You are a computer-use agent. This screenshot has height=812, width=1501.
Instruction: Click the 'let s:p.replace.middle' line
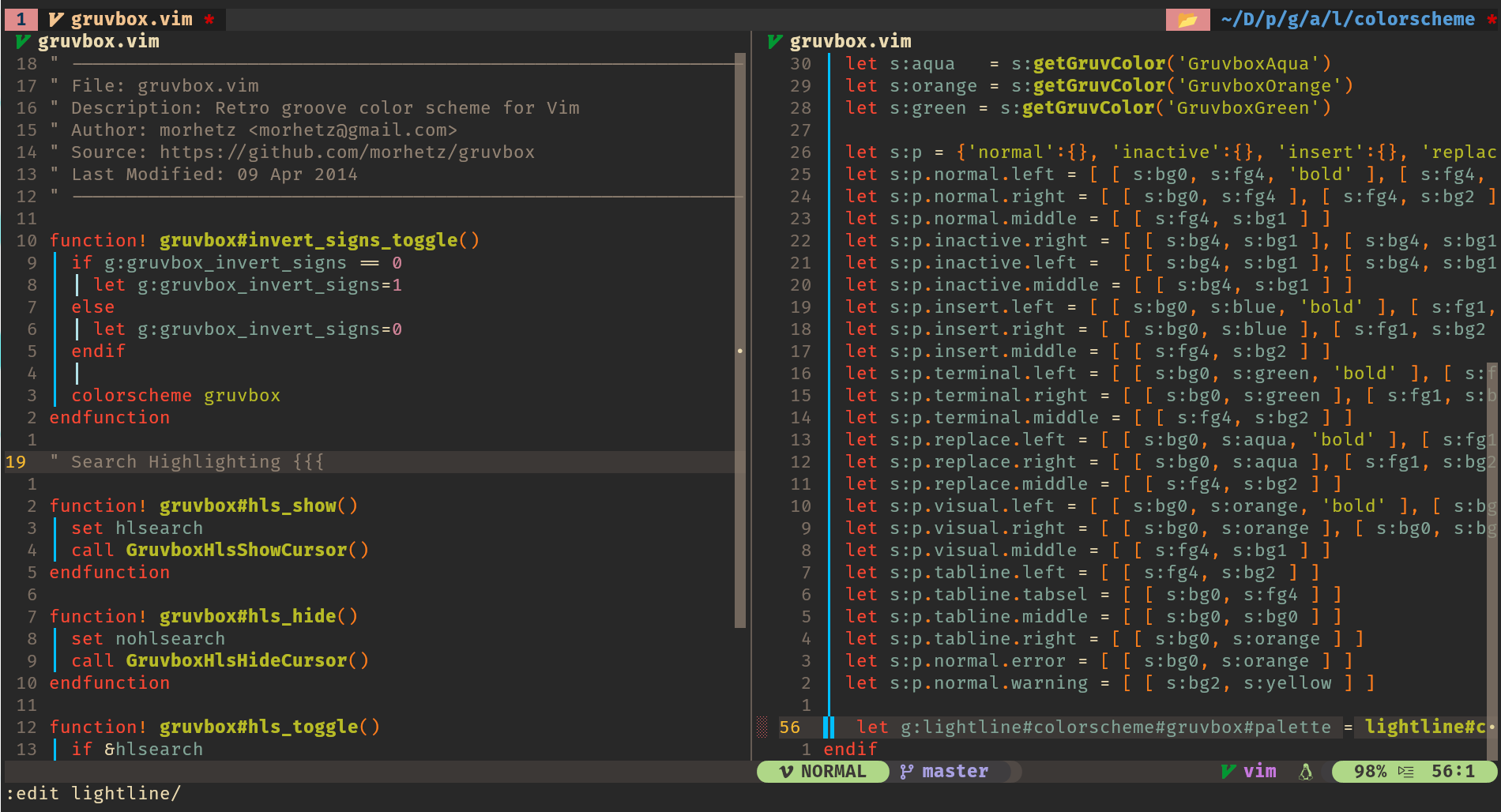(x=1094, y=483)
